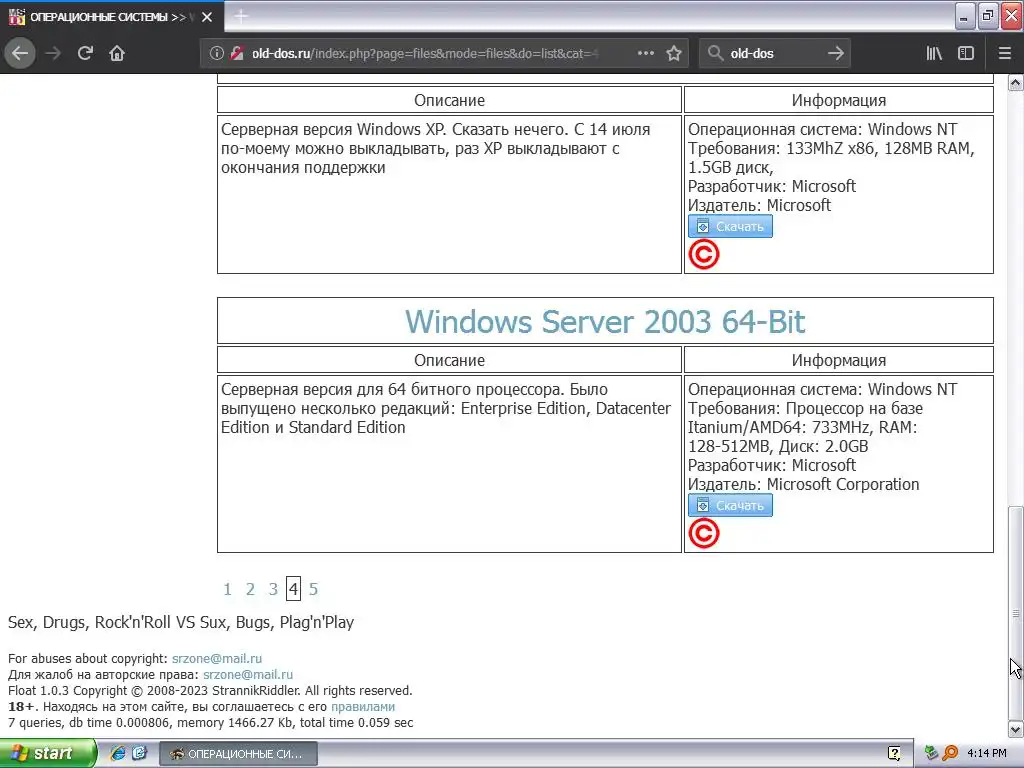Click the vertical scrollbar thumb
Viewport: 1024px width, 768px height.
click(1015, 613)
